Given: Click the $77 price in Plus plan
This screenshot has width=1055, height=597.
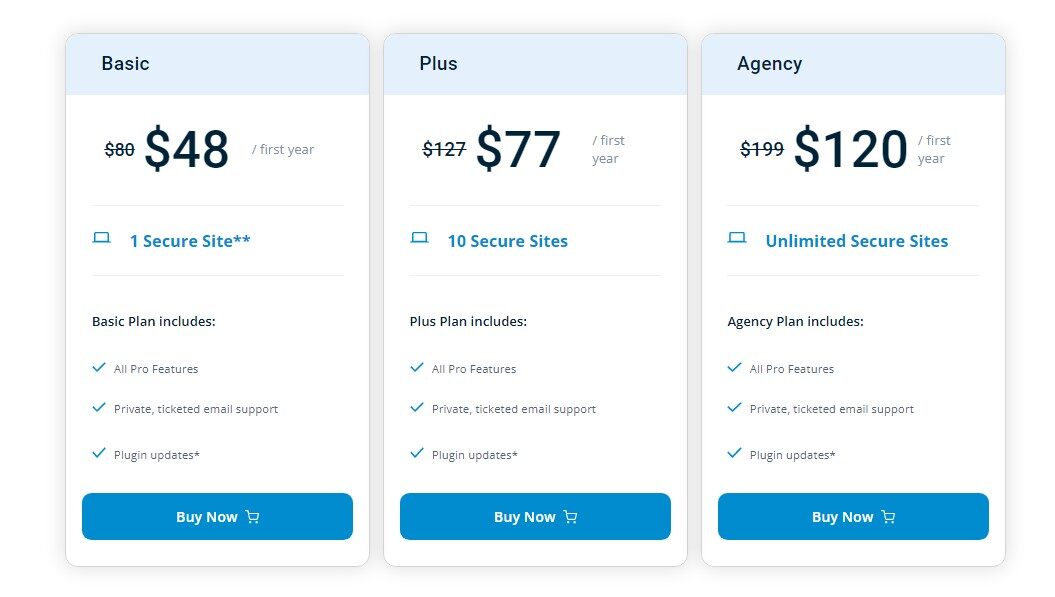Looking at the screenshot, I should pos(518,149).
